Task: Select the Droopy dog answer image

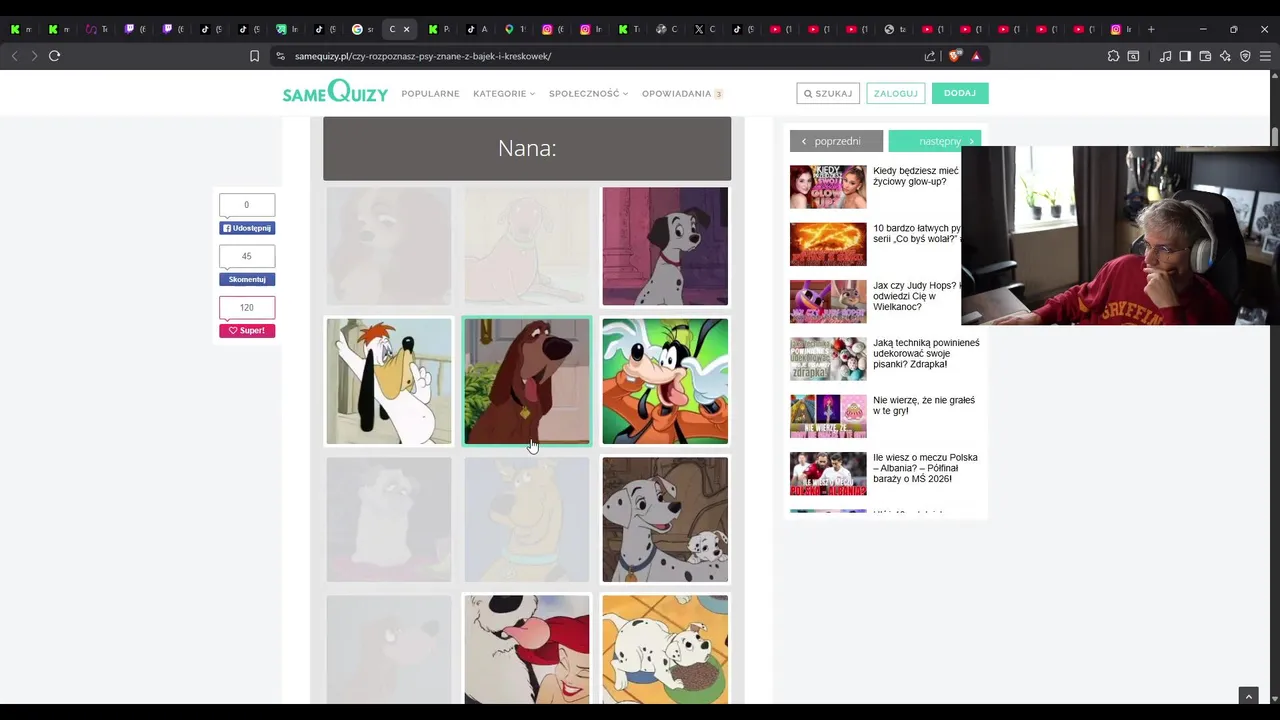Action: [389, 381]
